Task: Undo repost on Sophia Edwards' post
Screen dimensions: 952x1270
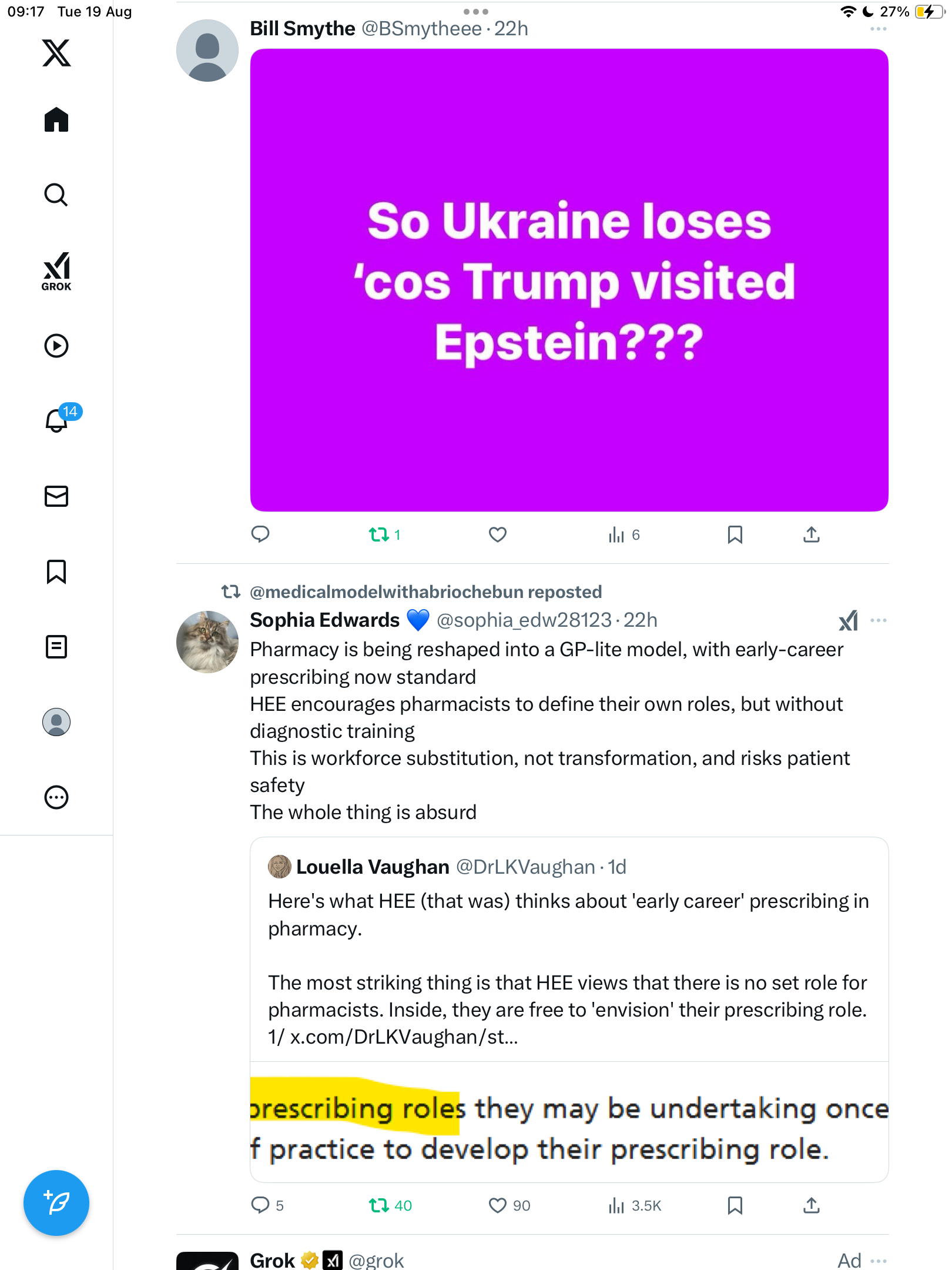Action: (x=379, y=1206)
